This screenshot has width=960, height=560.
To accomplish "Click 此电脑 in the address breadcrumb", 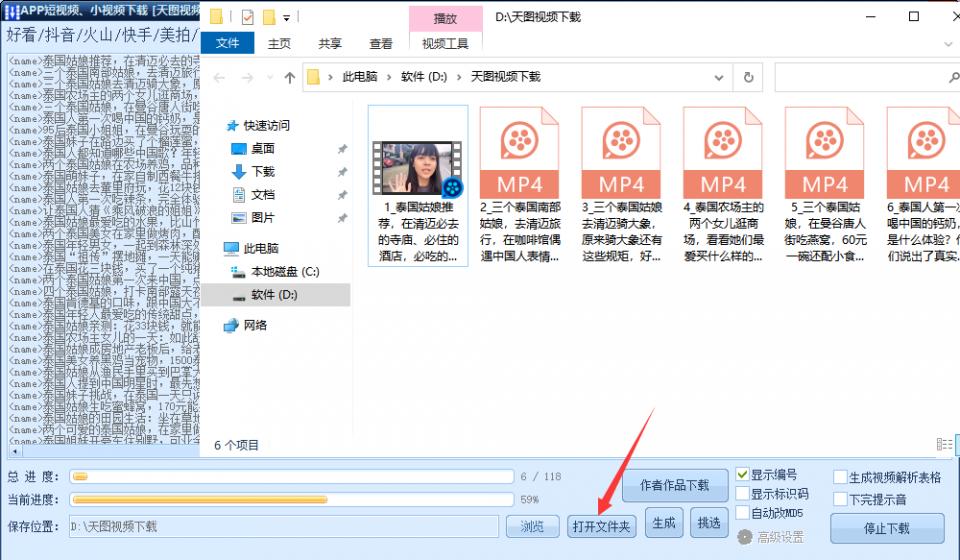I will click(x=359, y=77).
